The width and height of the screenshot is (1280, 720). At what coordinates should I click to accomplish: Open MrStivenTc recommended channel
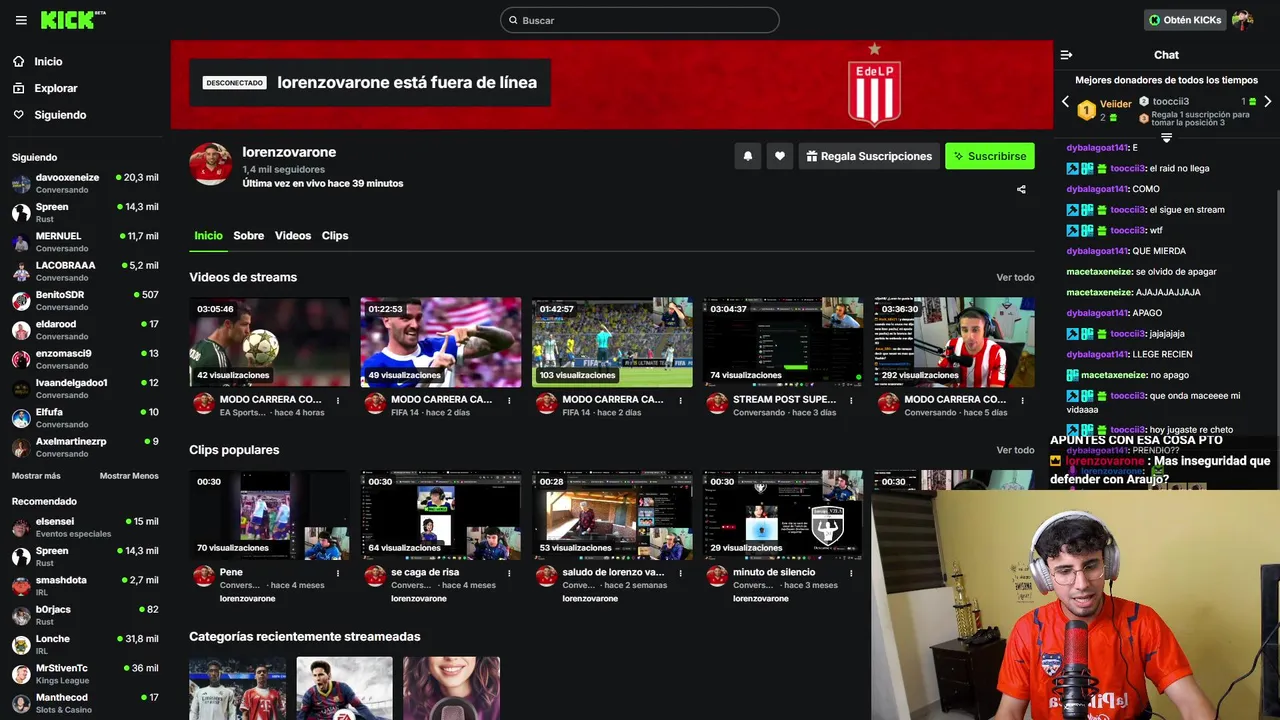[85, 674]
